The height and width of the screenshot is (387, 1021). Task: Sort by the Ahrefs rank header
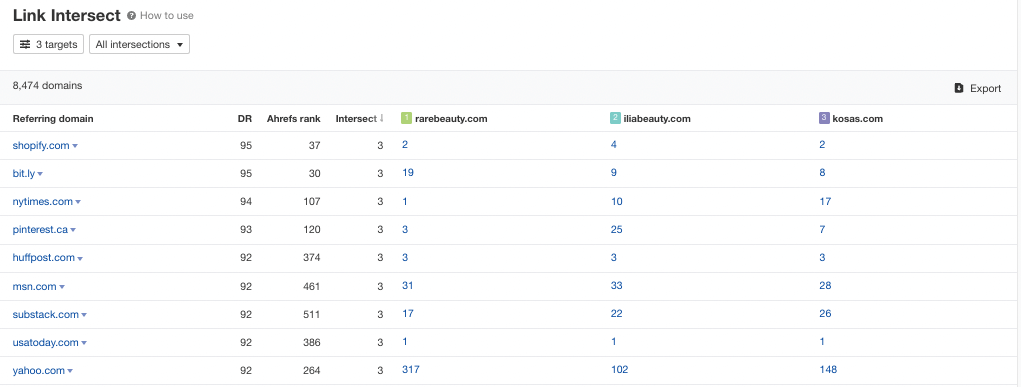pyautogui.click(x=294, y=119)
